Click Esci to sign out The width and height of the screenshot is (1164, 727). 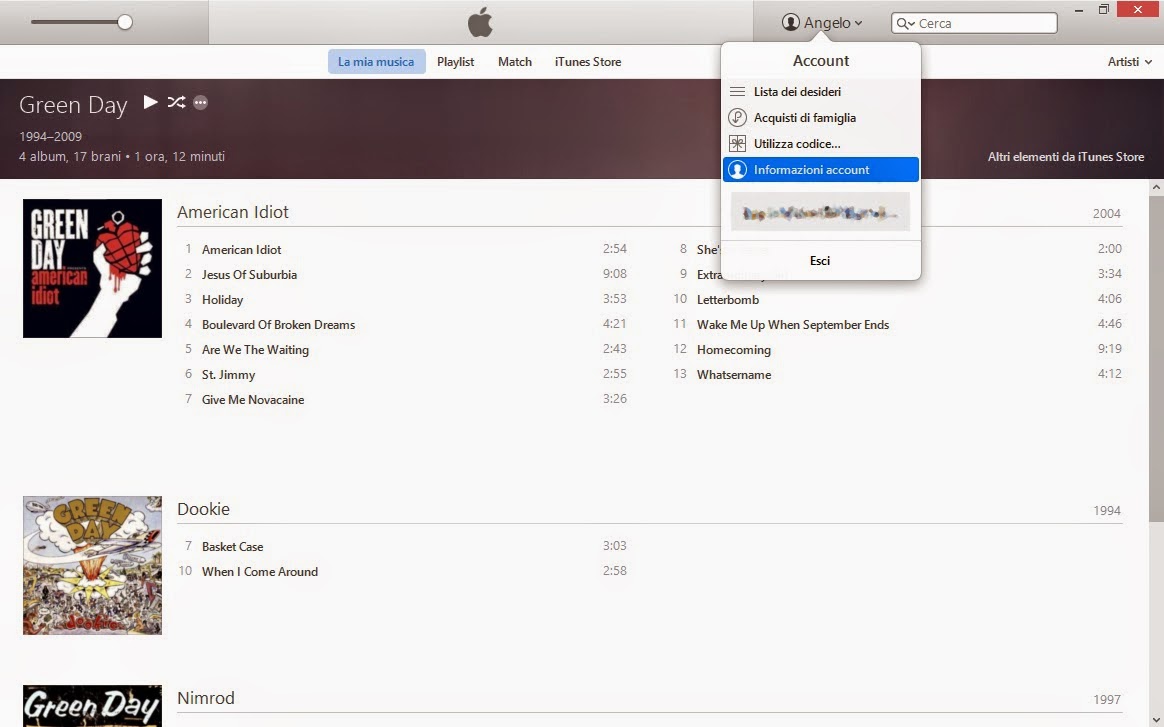click(820, 261)
